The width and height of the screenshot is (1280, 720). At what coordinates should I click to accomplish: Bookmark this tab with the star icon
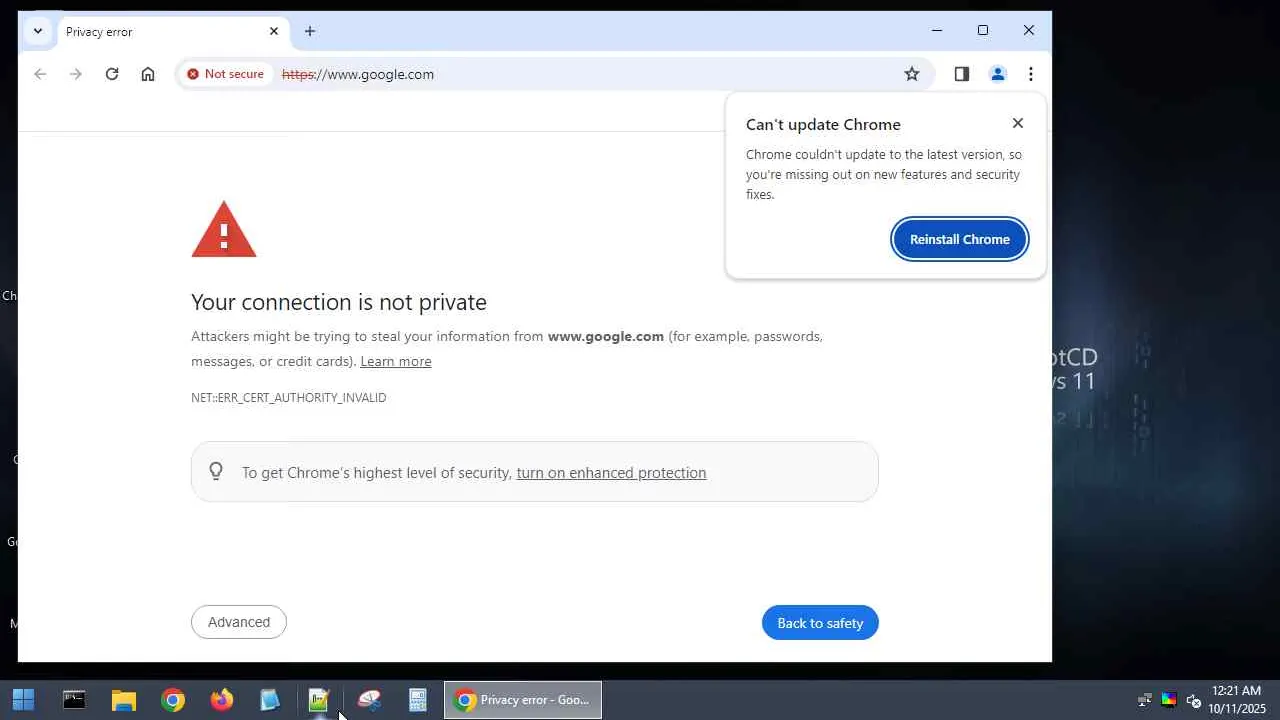pyautogui.click(x=912, y=74)
